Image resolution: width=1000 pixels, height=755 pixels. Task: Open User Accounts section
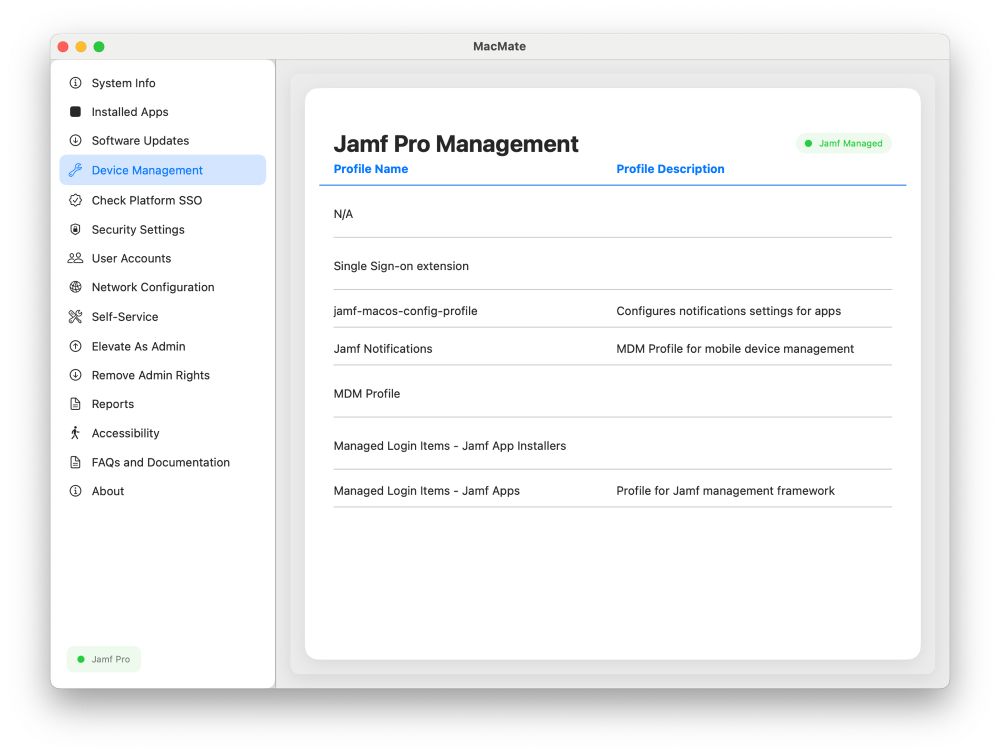point(163,258)
